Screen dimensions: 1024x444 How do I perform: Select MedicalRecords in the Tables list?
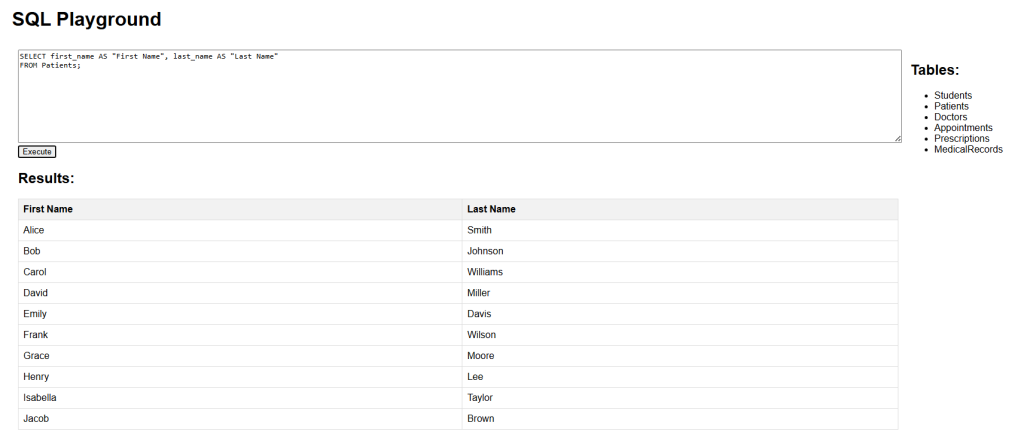(x=968, y=150)
